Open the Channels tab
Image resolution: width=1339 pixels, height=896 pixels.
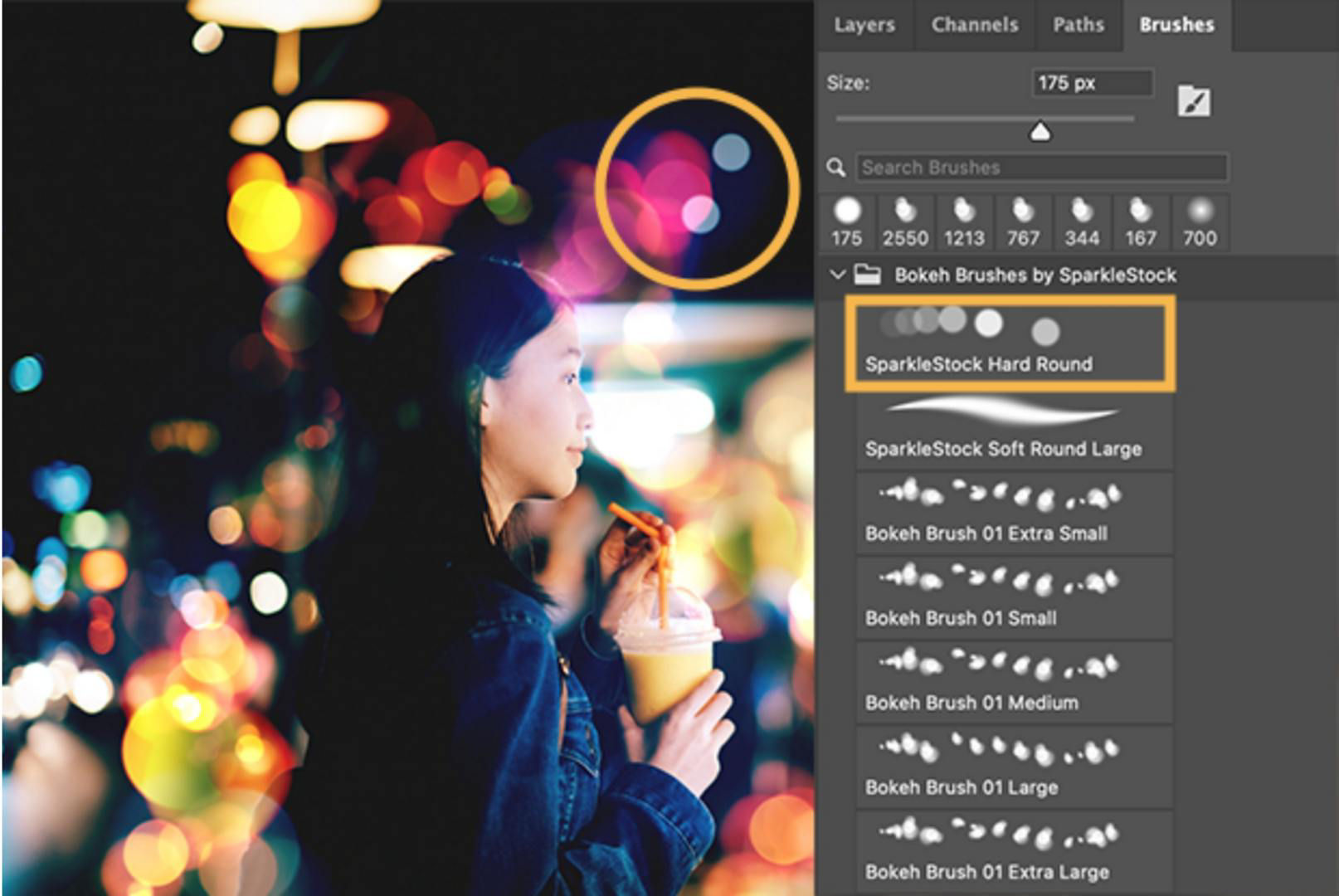click(974, 25)
